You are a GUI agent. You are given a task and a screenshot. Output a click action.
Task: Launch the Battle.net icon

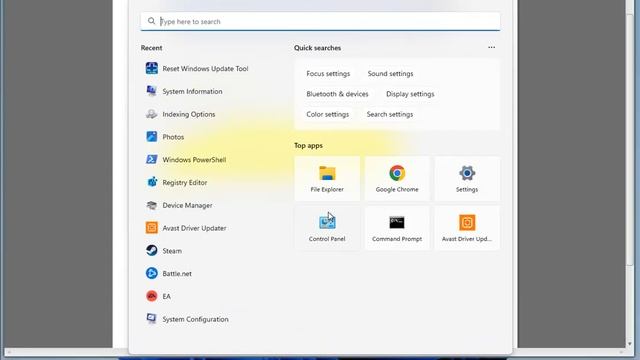point(151,273)
